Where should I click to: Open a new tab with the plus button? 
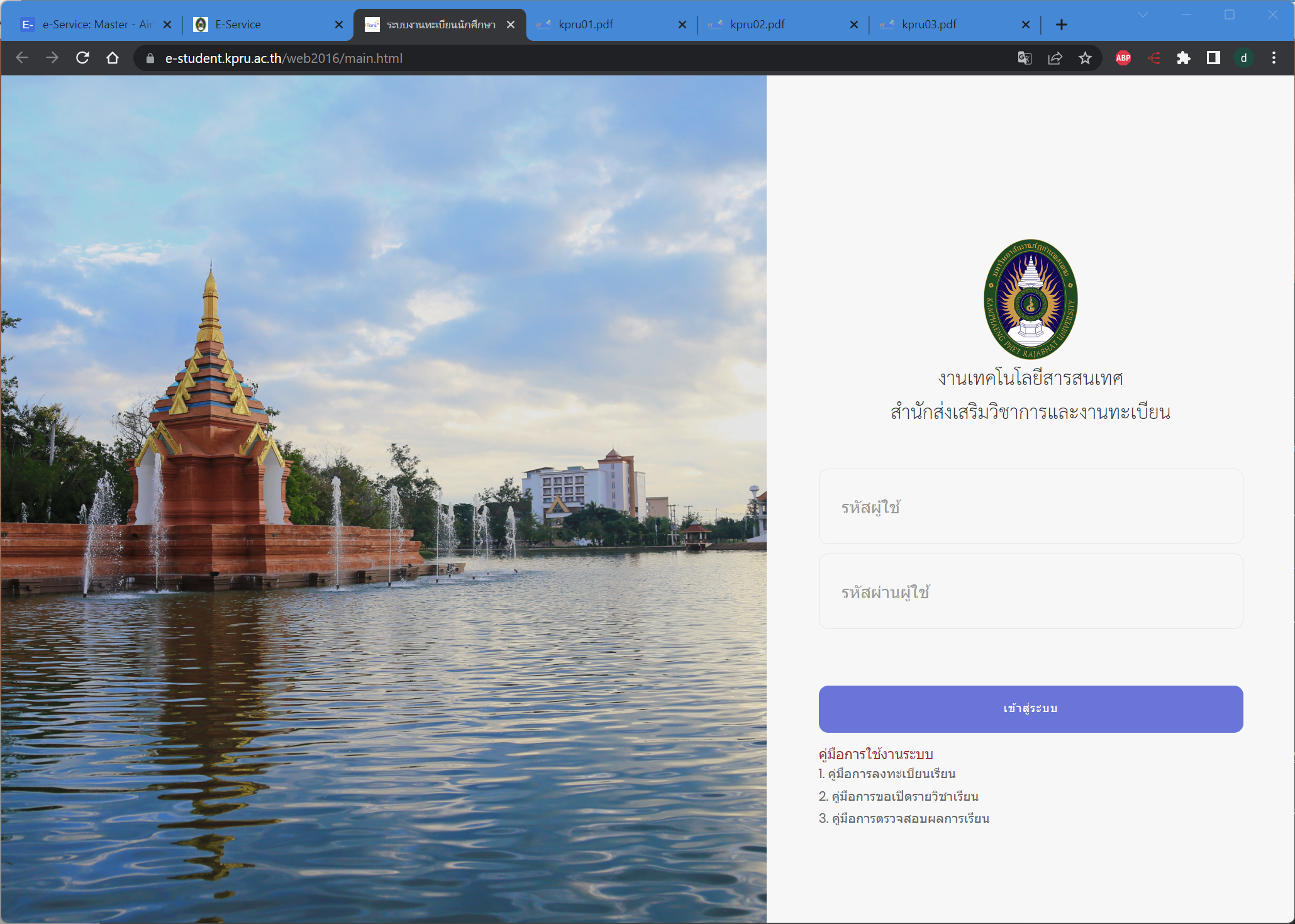(1061, 25)
